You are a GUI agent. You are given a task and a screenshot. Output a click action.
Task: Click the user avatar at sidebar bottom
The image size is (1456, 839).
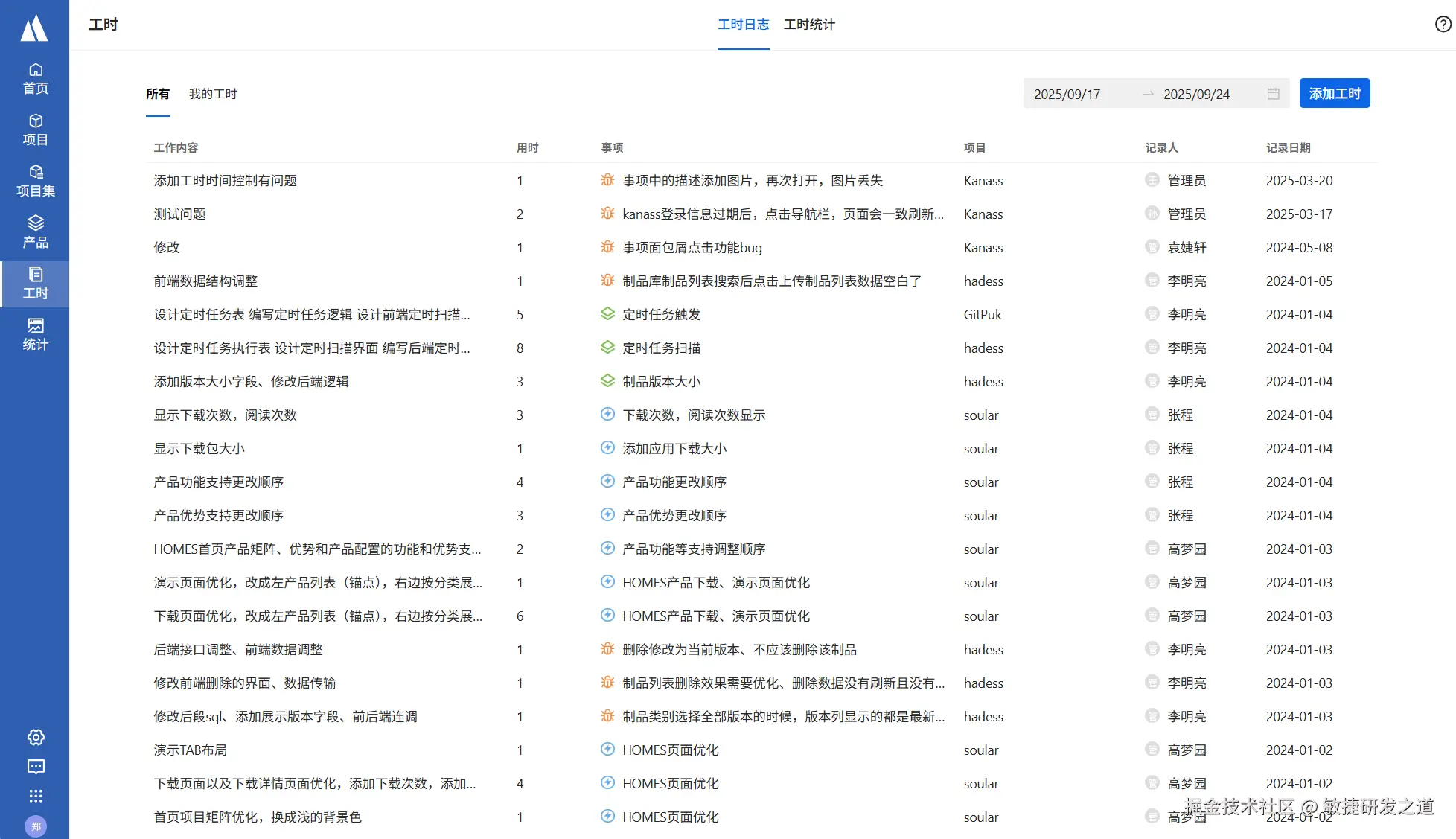click(x=36, y=826)
